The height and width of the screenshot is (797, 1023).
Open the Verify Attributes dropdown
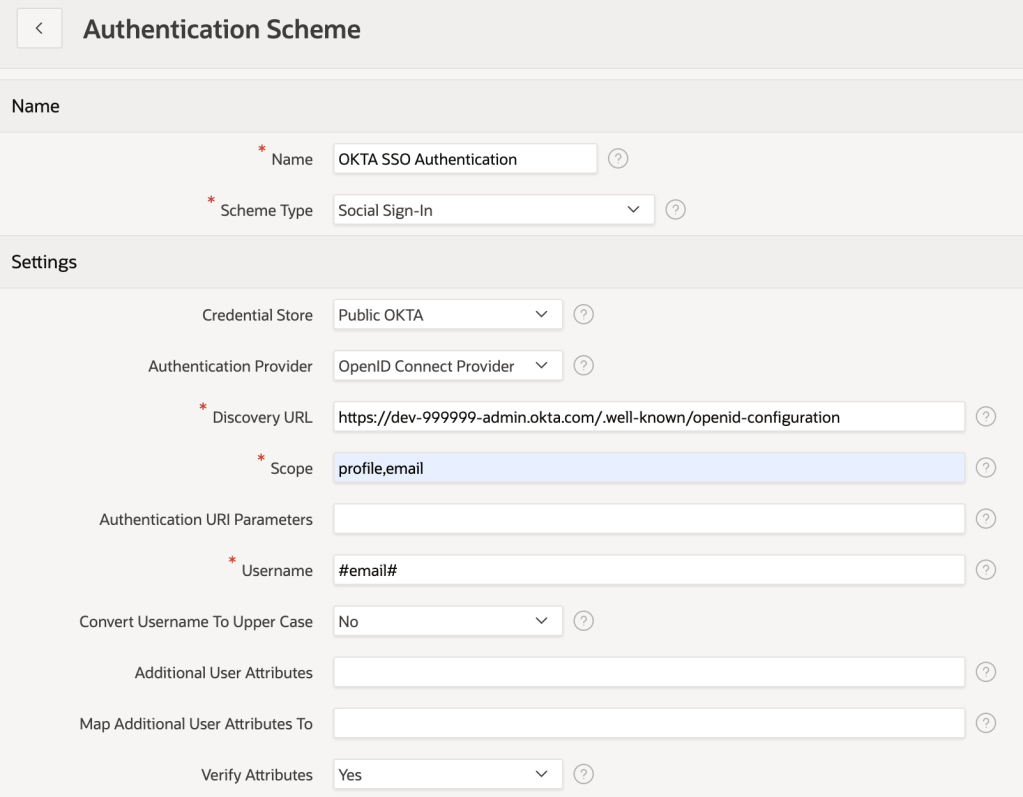pyautogui.click(x=447, y=774)
